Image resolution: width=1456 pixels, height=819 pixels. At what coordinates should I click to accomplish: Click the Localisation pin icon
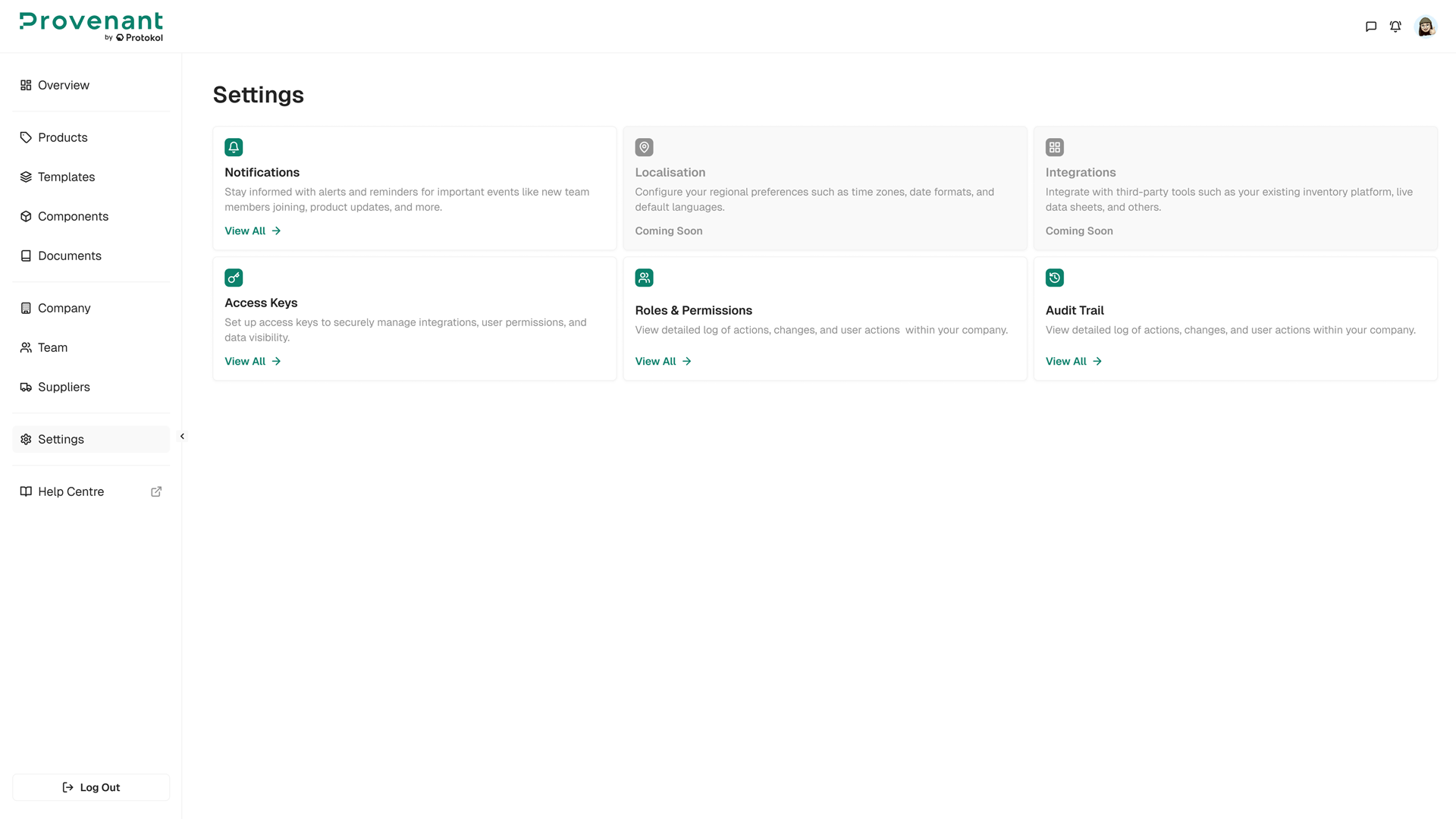click(x=644, y=147)
